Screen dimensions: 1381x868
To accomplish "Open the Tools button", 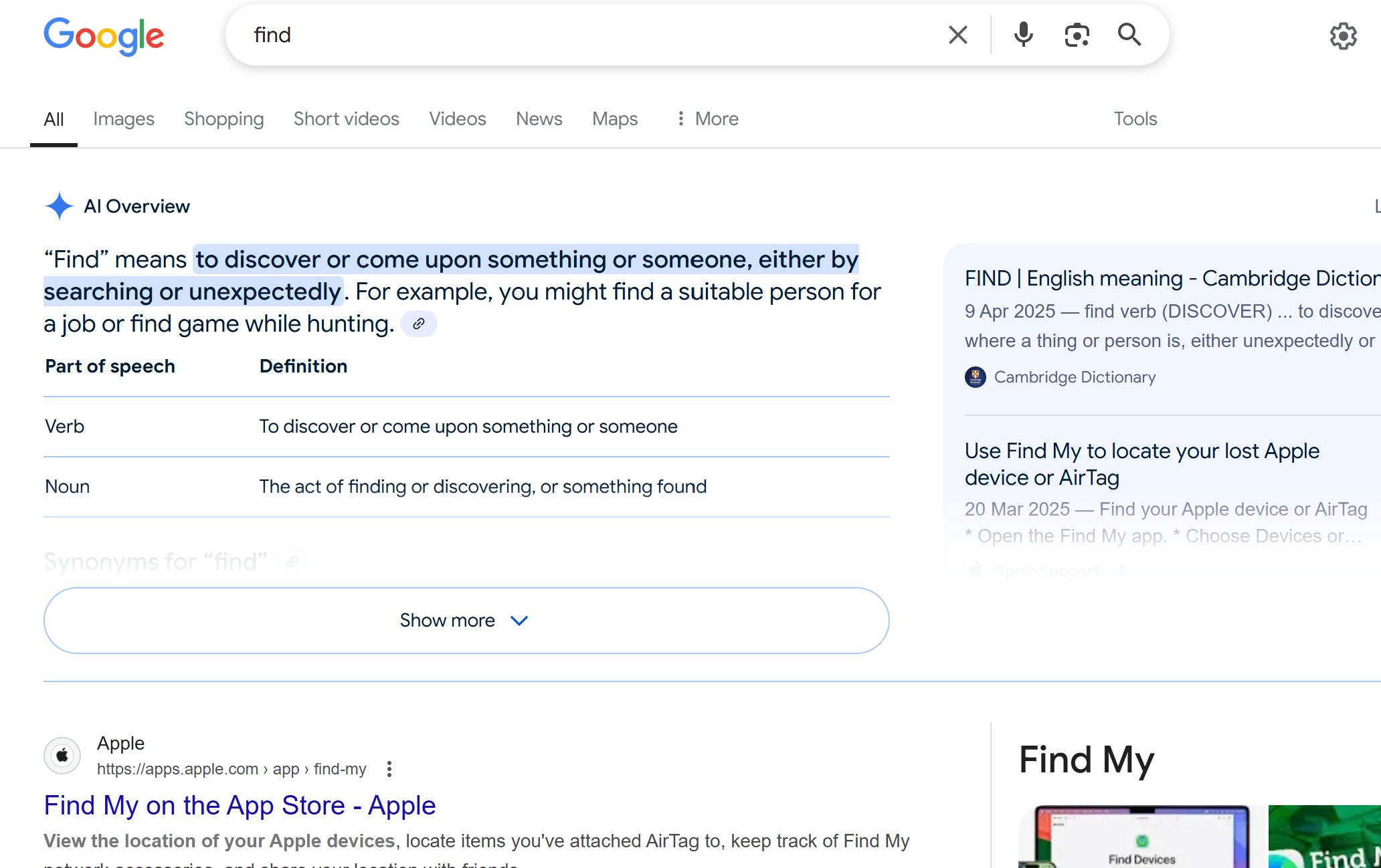I will tap(1135, 119).
